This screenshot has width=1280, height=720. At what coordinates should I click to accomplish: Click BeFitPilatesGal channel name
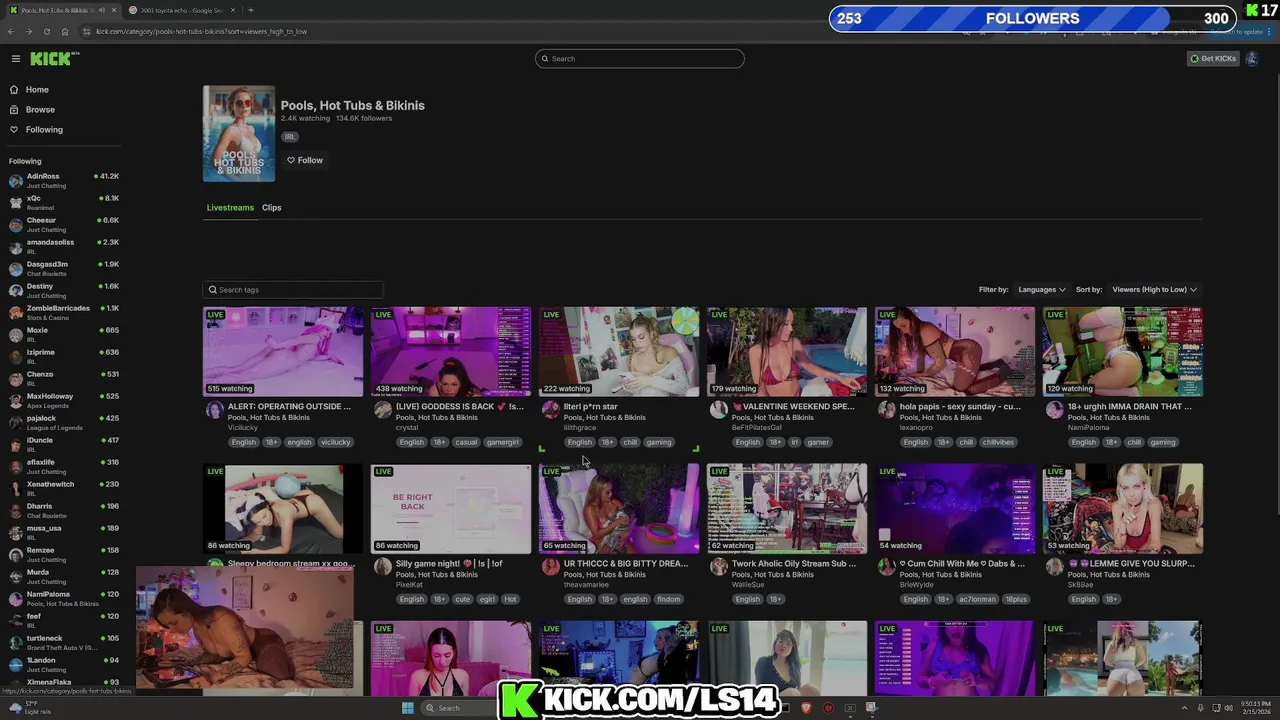click(757, 428)
